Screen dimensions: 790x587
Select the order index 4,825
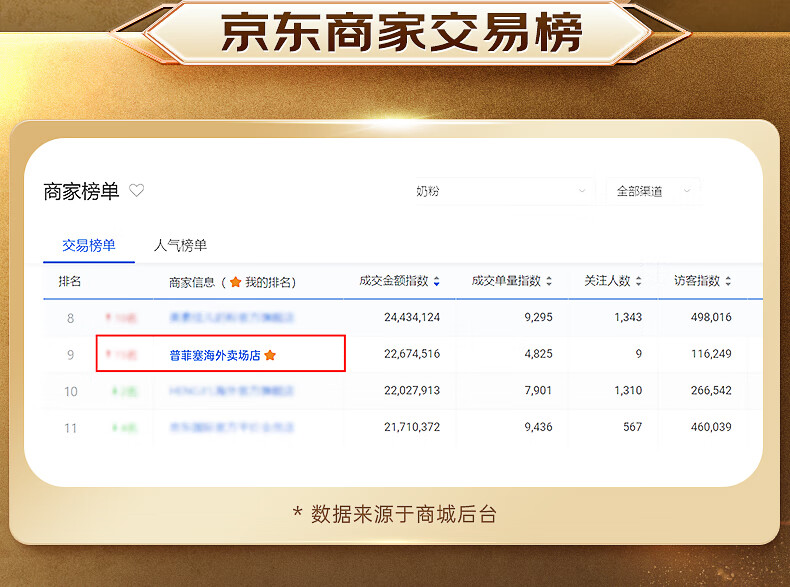pyautogui.click(x=539, y=354)
